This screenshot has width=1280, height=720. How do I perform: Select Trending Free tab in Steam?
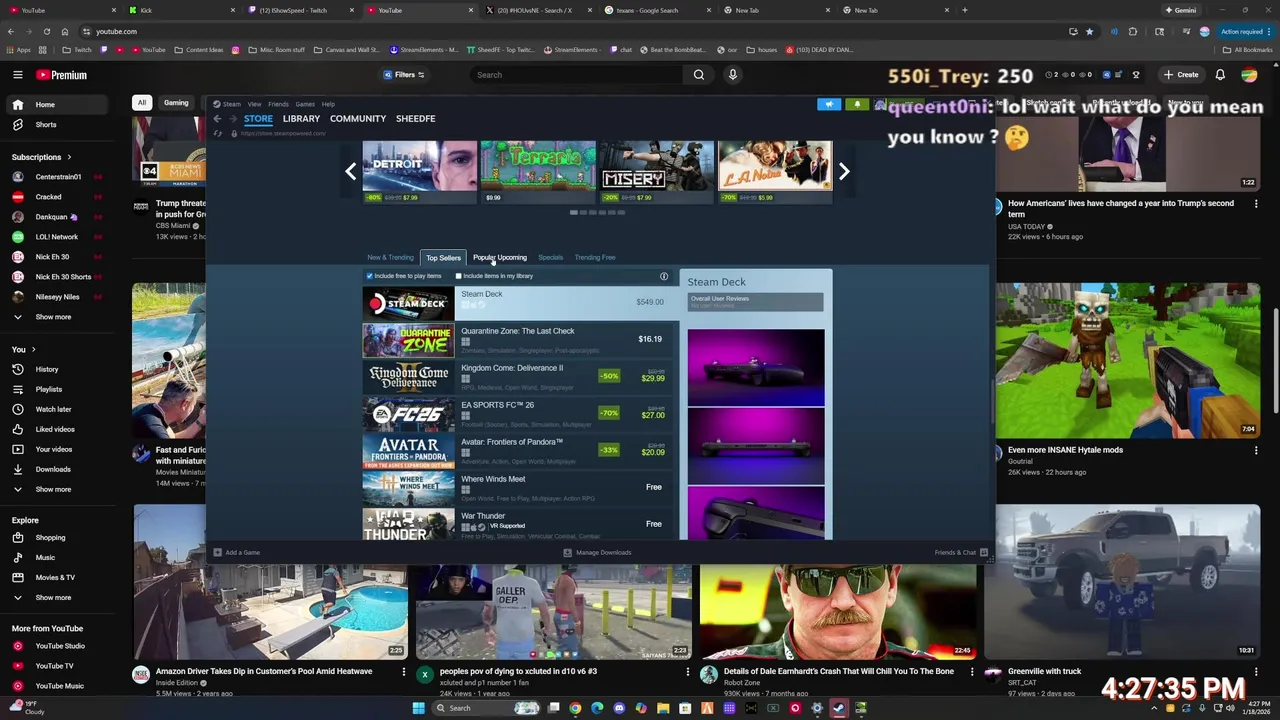point(595,258)
